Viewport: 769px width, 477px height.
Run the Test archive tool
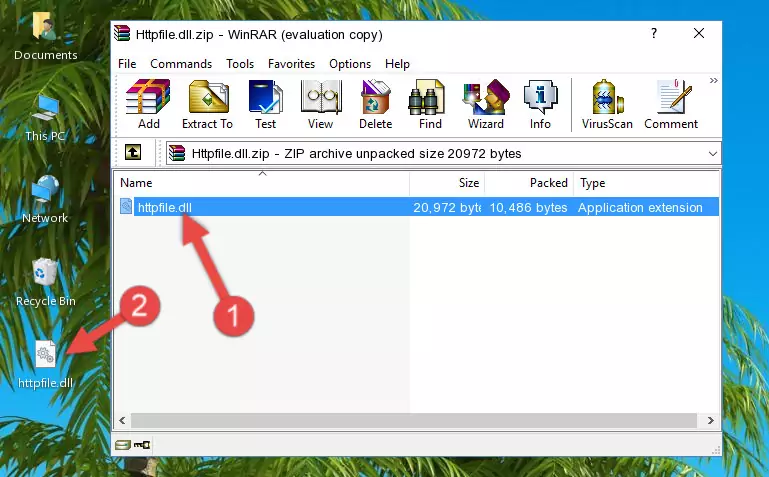(265, 104)
